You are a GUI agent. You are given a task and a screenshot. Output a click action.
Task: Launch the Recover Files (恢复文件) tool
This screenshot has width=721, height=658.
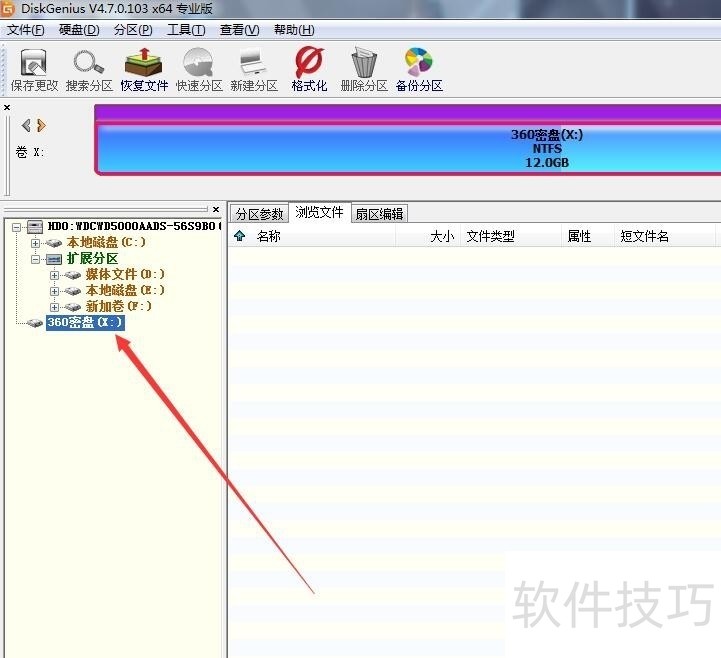pos(144,69)
